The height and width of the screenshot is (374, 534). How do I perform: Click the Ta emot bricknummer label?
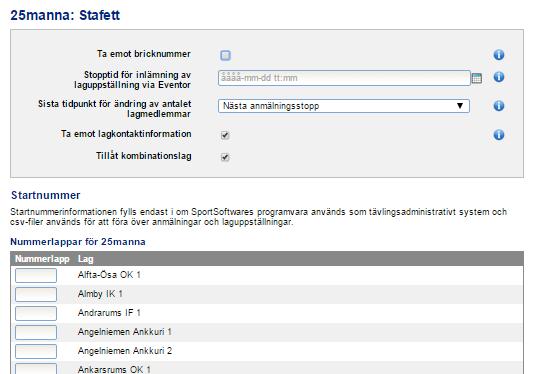click(x=144, y=54)
